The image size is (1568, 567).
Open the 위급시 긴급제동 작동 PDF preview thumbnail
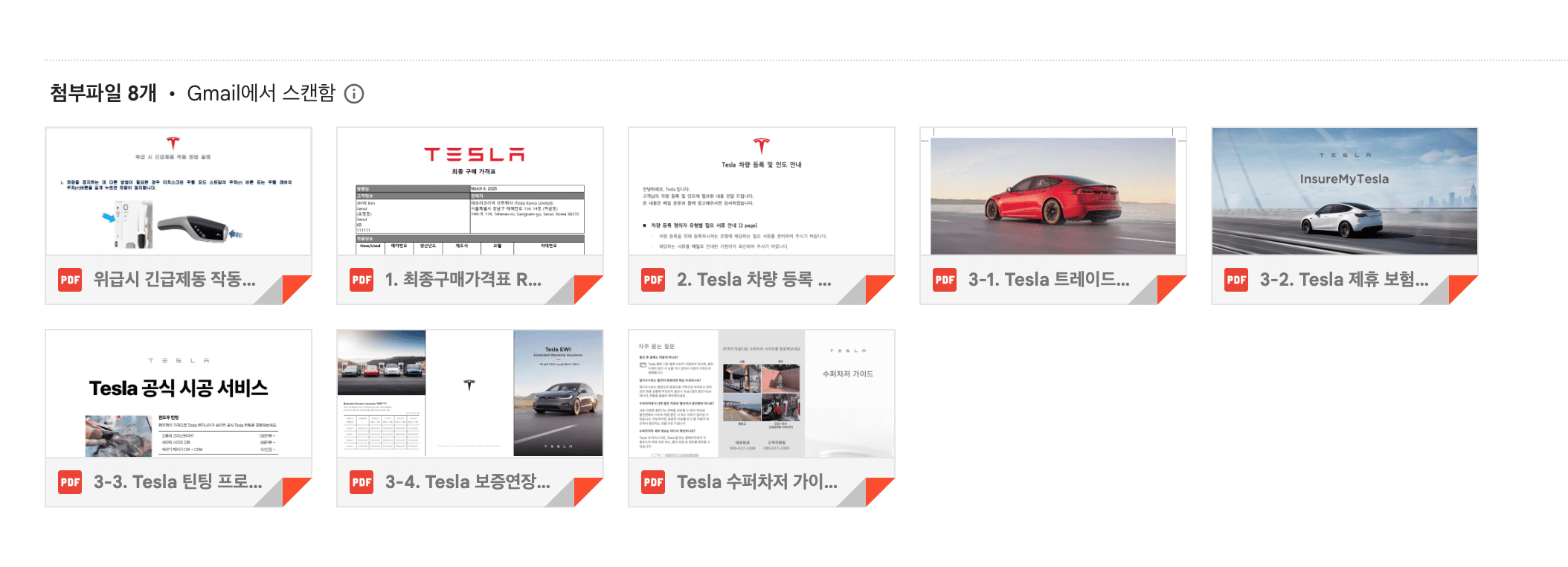point(179,191)
